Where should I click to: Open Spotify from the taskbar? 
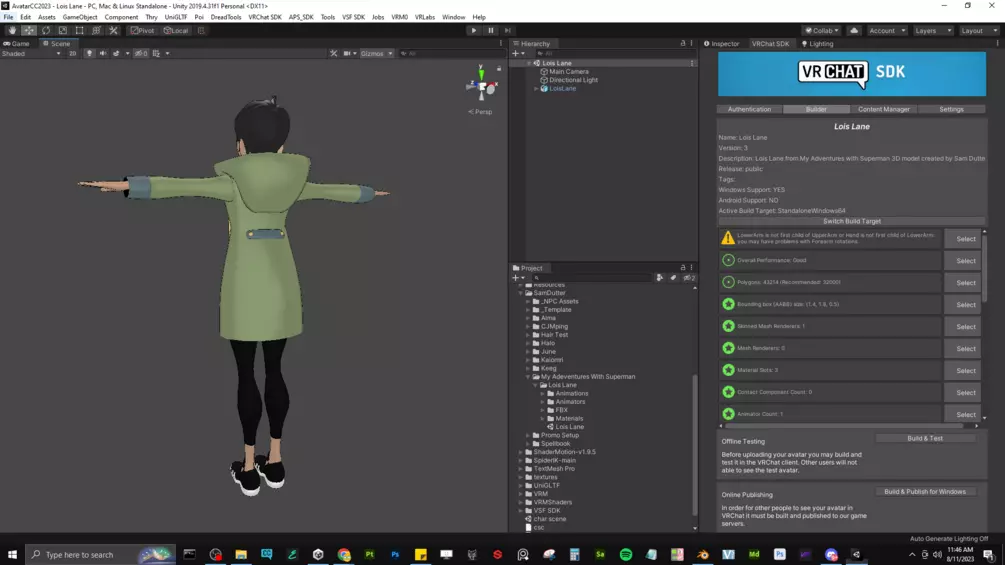(626, 554)
